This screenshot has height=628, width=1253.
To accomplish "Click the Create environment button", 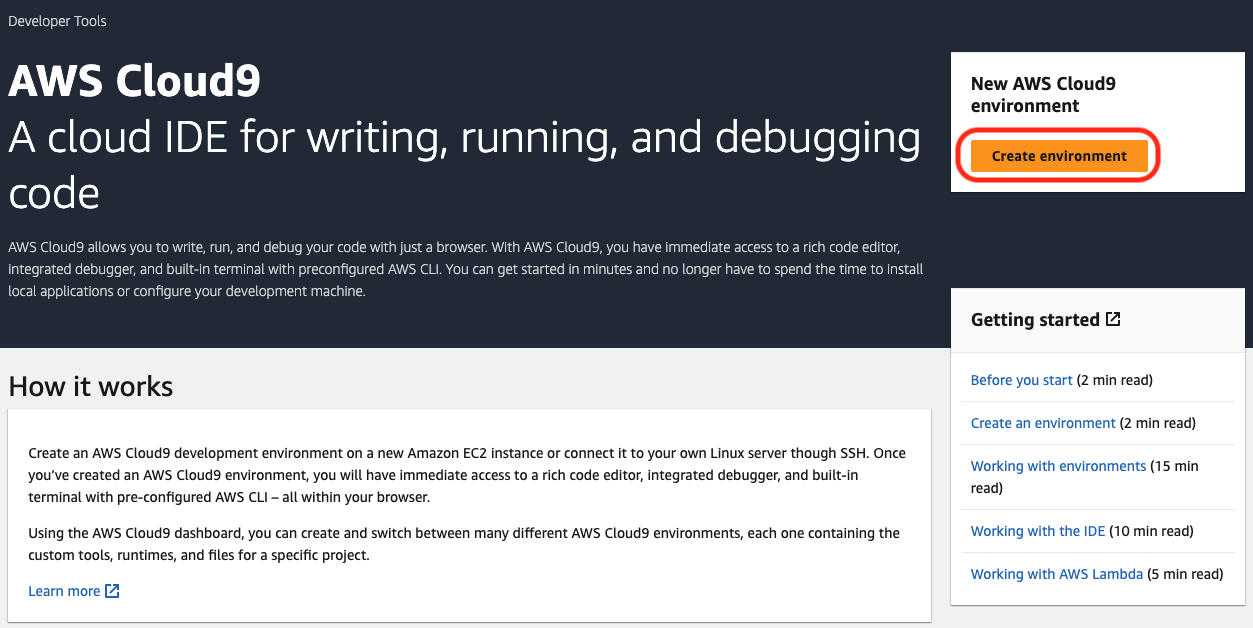I will pyautogui.click(x=1059, y=156).
